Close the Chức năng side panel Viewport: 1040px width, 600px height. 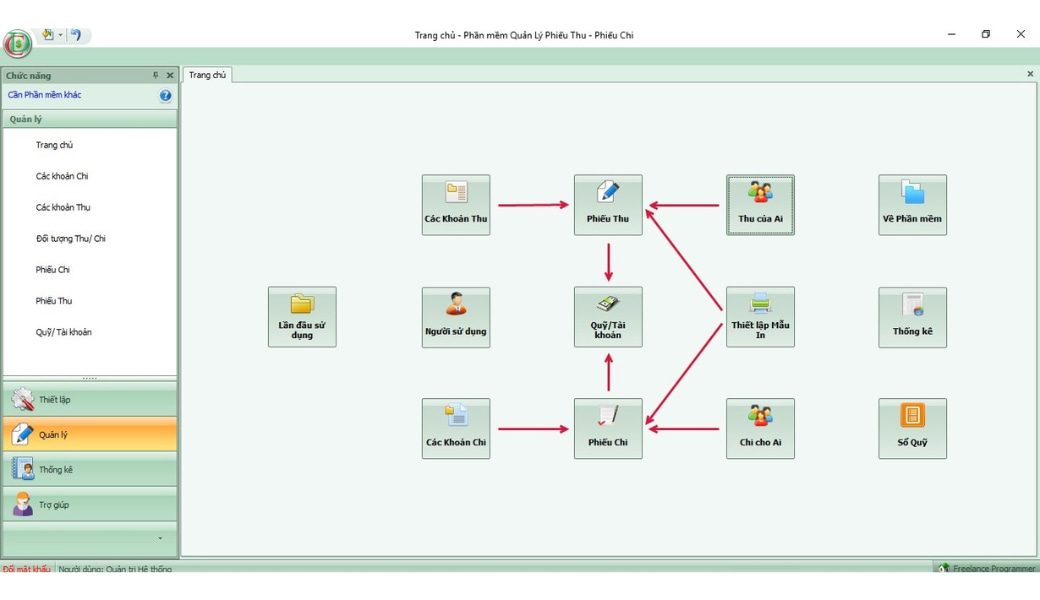[x=170, y=75]
